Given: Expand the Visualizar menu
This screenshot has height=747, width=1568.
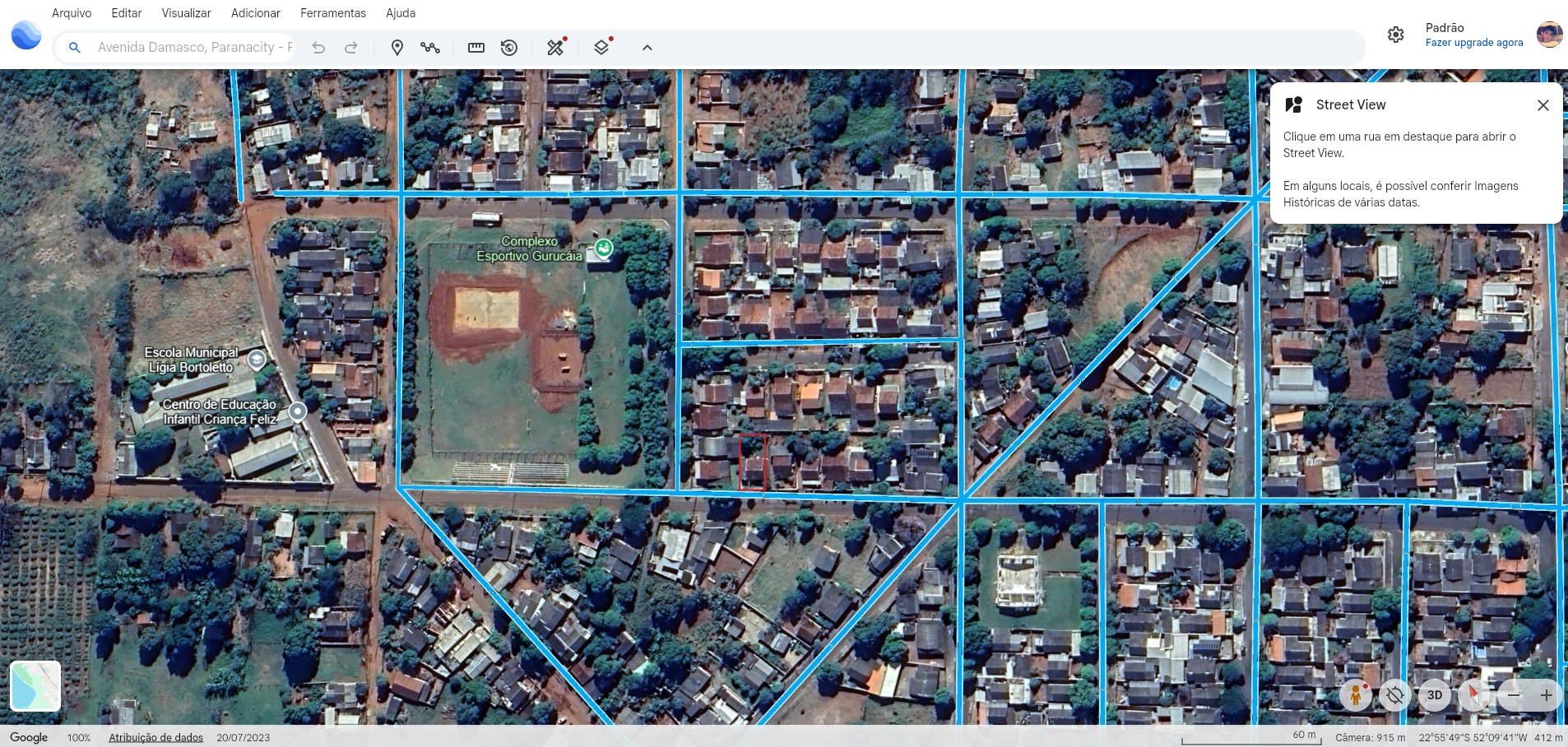Looking at the screenshot, I should tap(186, 13).
